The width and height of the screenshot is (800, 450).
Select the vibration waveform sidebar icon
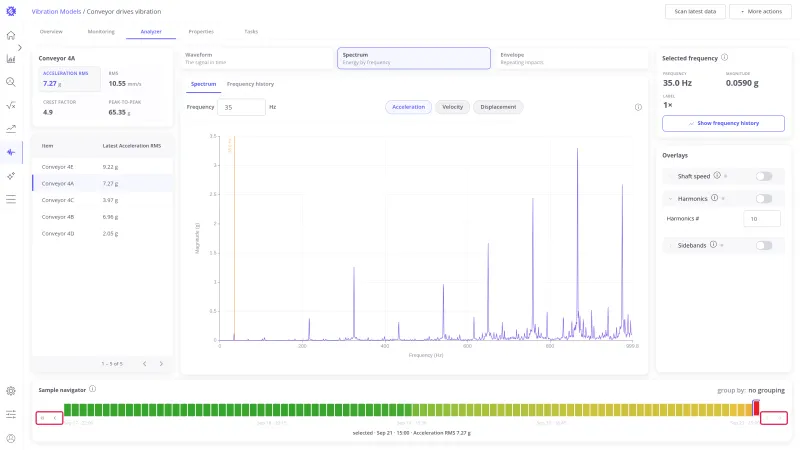tap(11, 152)
